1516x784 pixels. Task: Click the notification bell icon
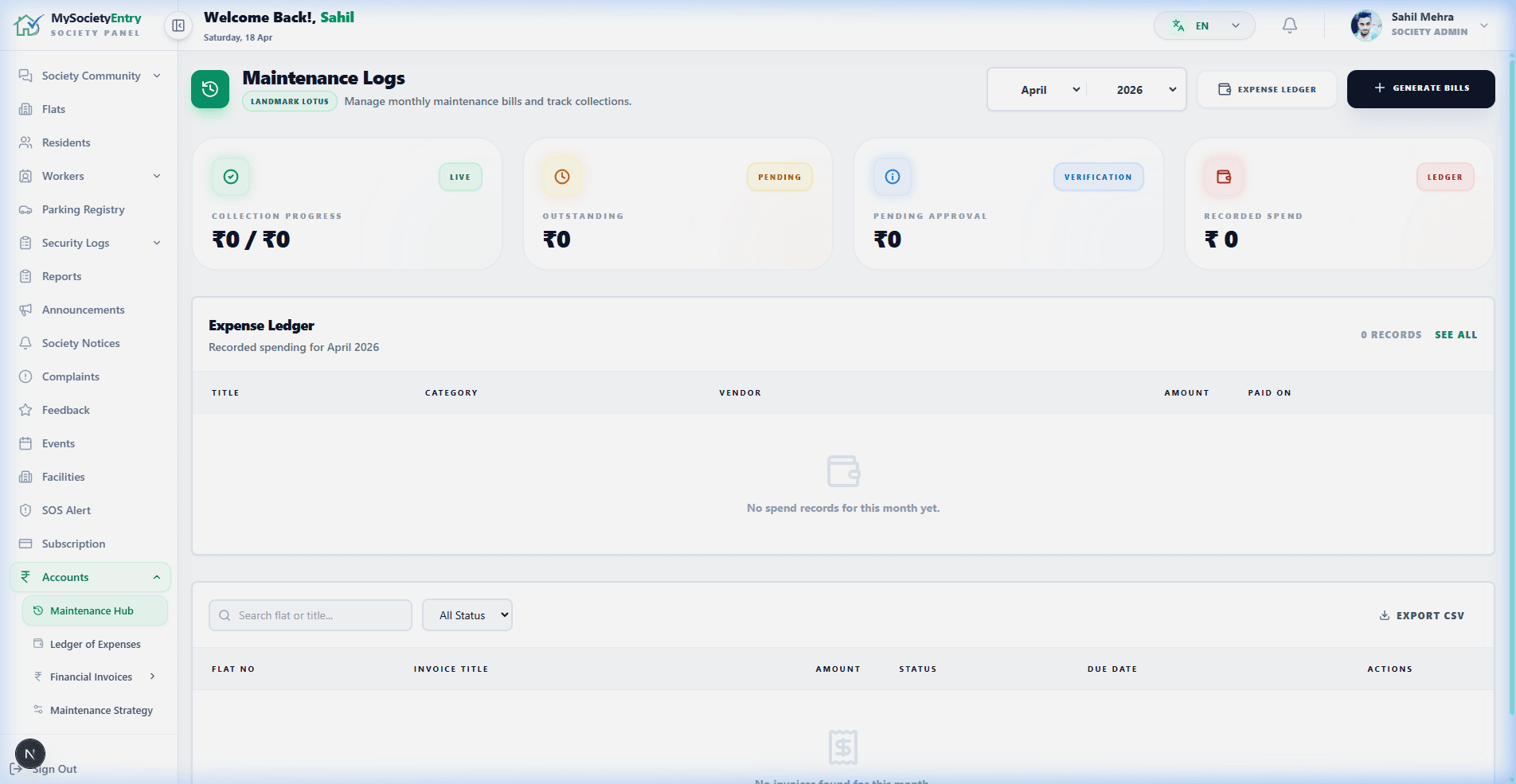point(1289,25)
